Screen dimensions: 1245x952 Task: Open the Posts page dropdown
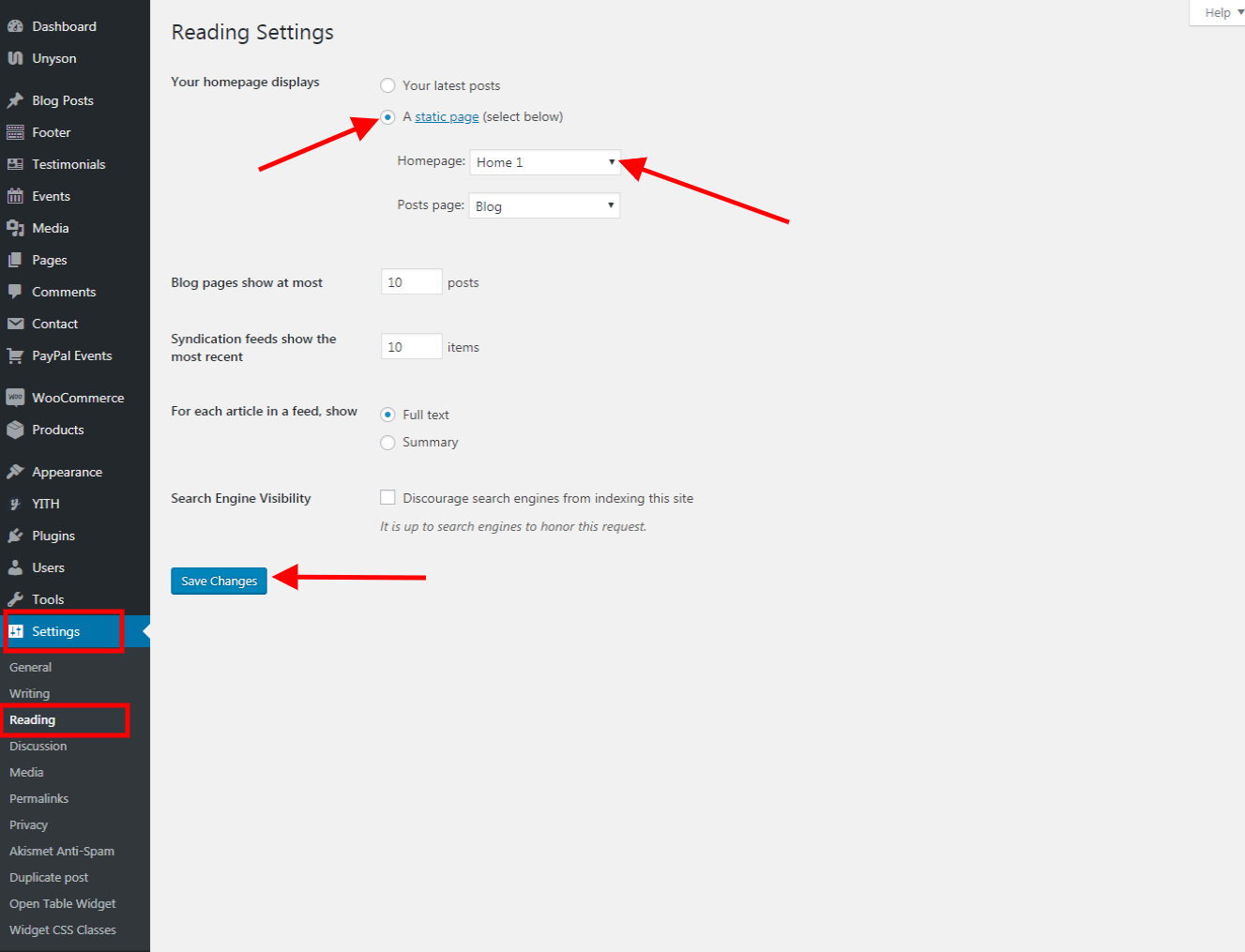544,206
